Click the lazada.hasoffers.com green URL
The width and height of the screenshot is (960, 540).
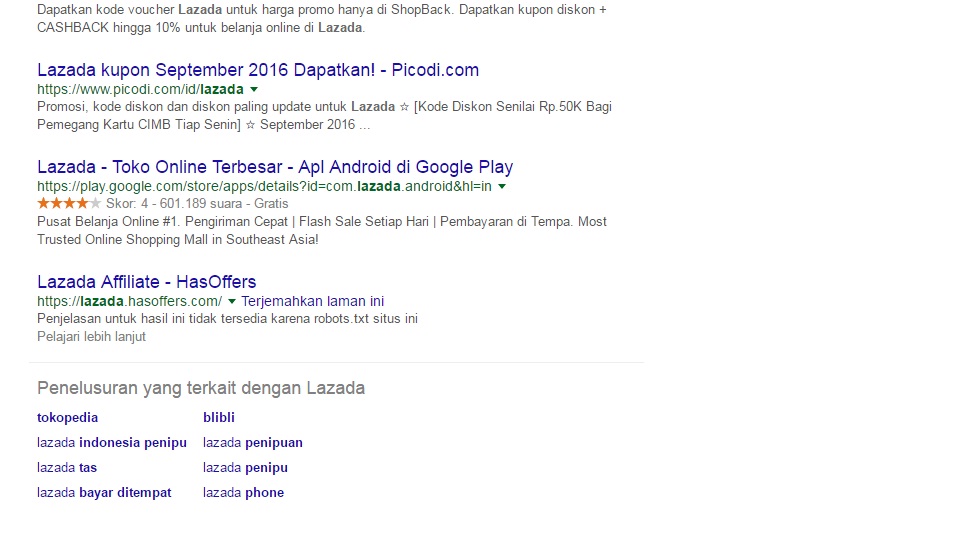click(130, 301)
